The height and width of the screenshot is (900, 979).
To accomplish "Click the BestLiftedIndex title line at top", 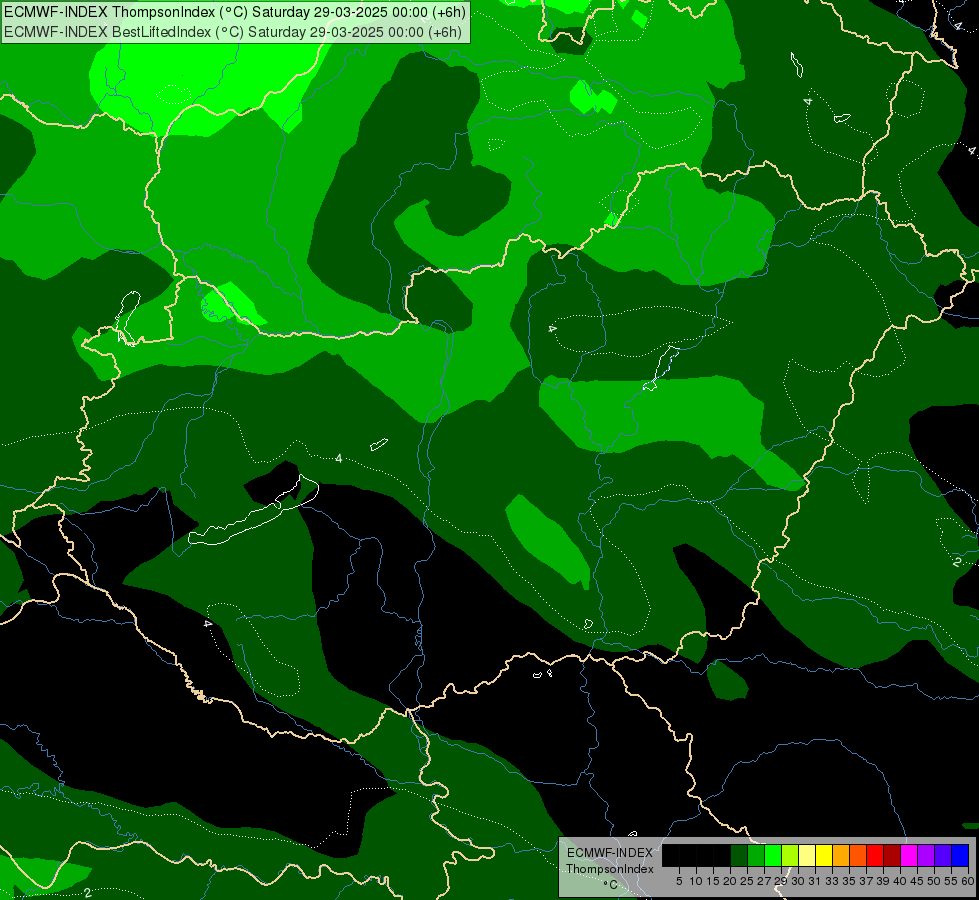I will (234, 31).
